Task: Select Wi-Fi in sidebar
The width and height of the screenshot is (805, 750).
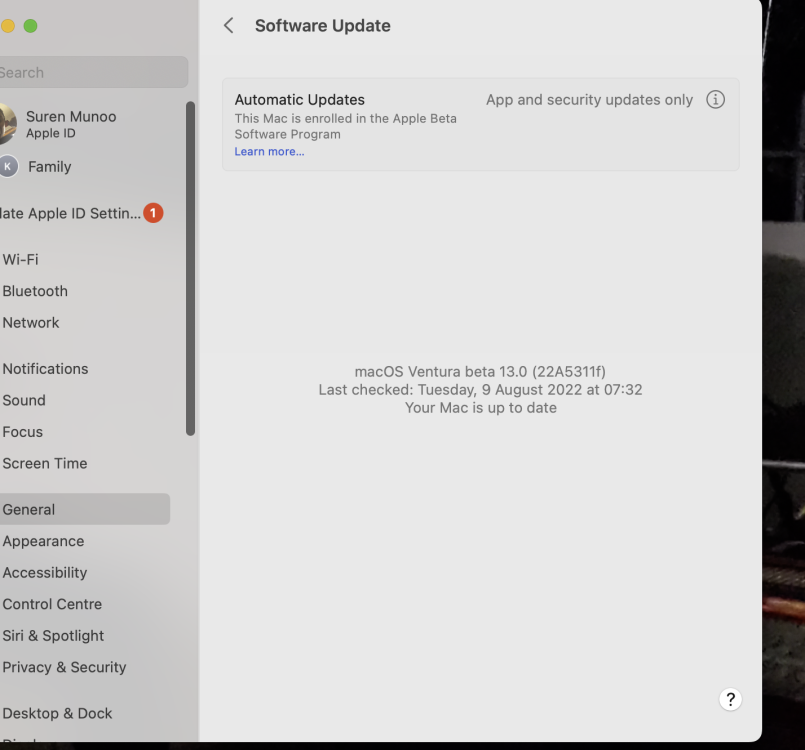Action: click(85, 259)
